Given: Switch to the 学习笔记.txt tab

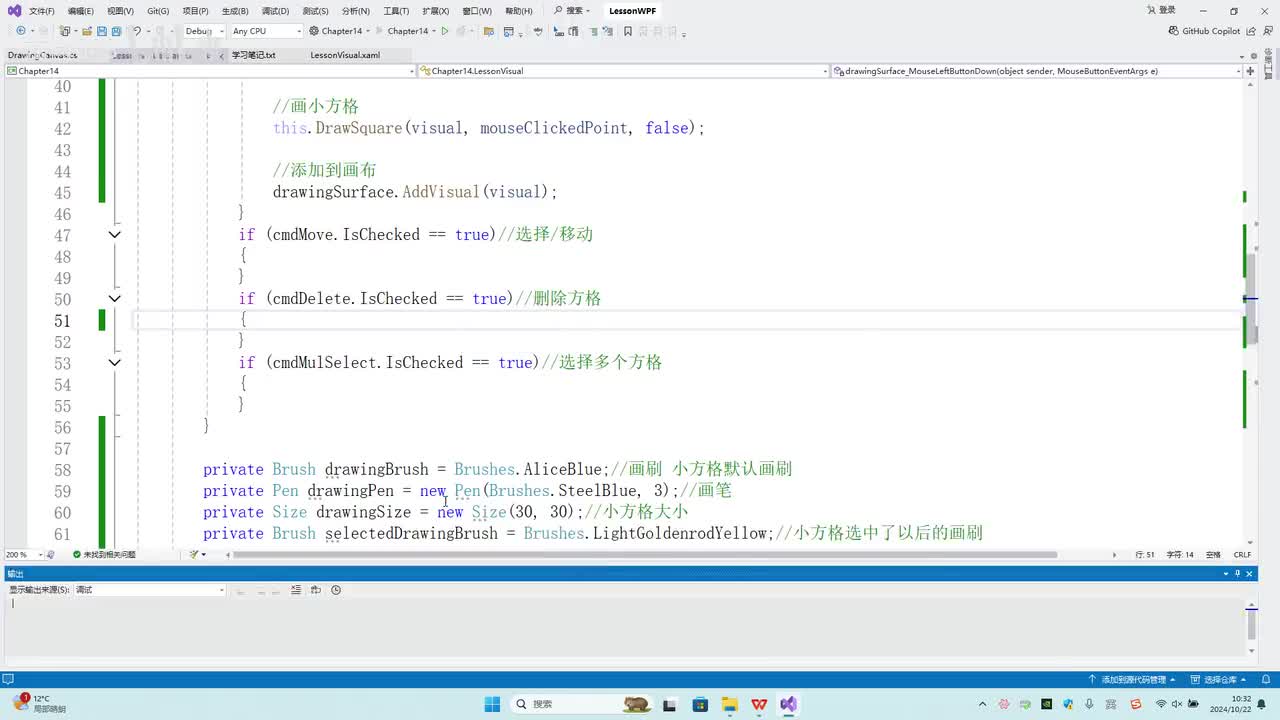Looking at the screenshot, I should [254, 55].
